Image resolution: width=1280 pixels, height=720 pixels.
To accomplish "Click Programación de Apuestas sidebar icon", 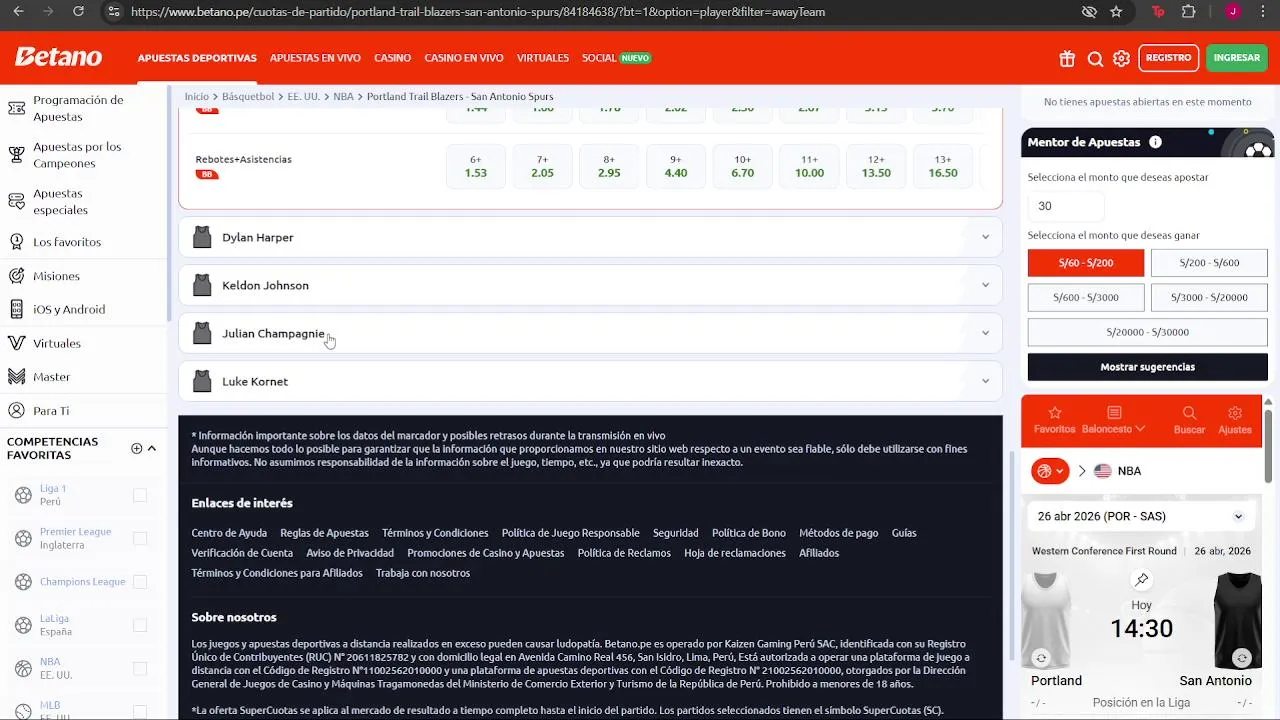I will [16, 108].
